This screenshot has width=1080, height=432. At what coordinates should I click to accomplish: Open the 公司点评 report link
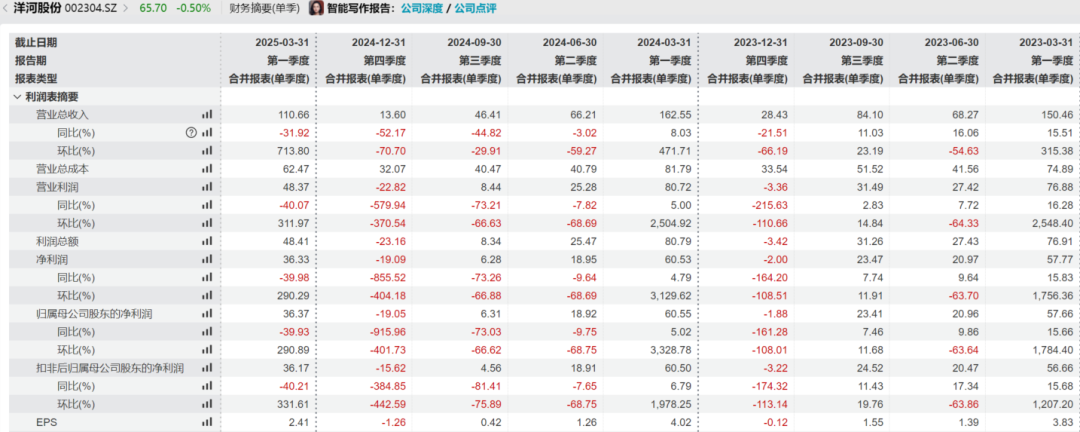coord(474,9)
